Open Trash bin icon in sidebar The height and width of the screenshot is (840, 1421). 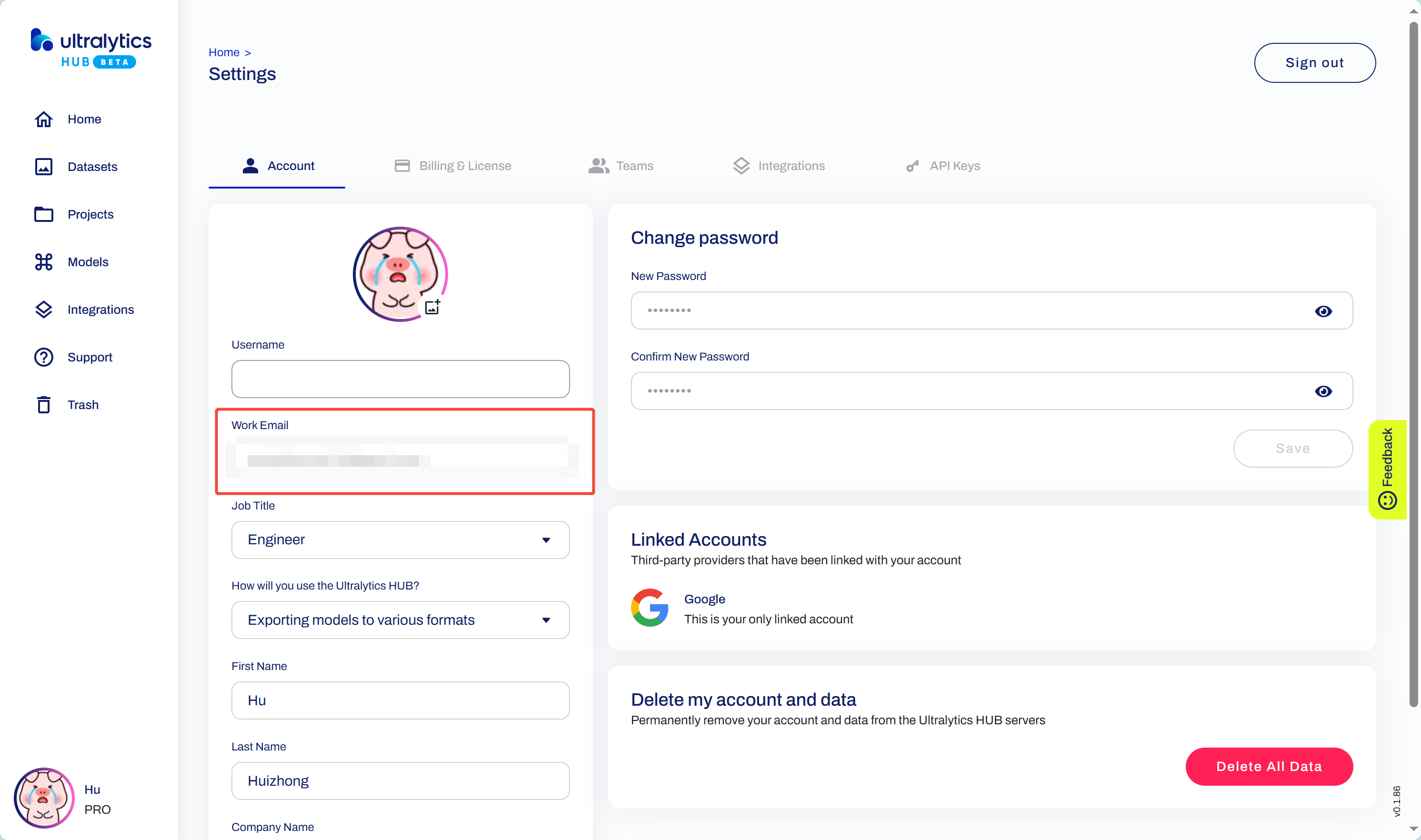click(x=44, y=405)
